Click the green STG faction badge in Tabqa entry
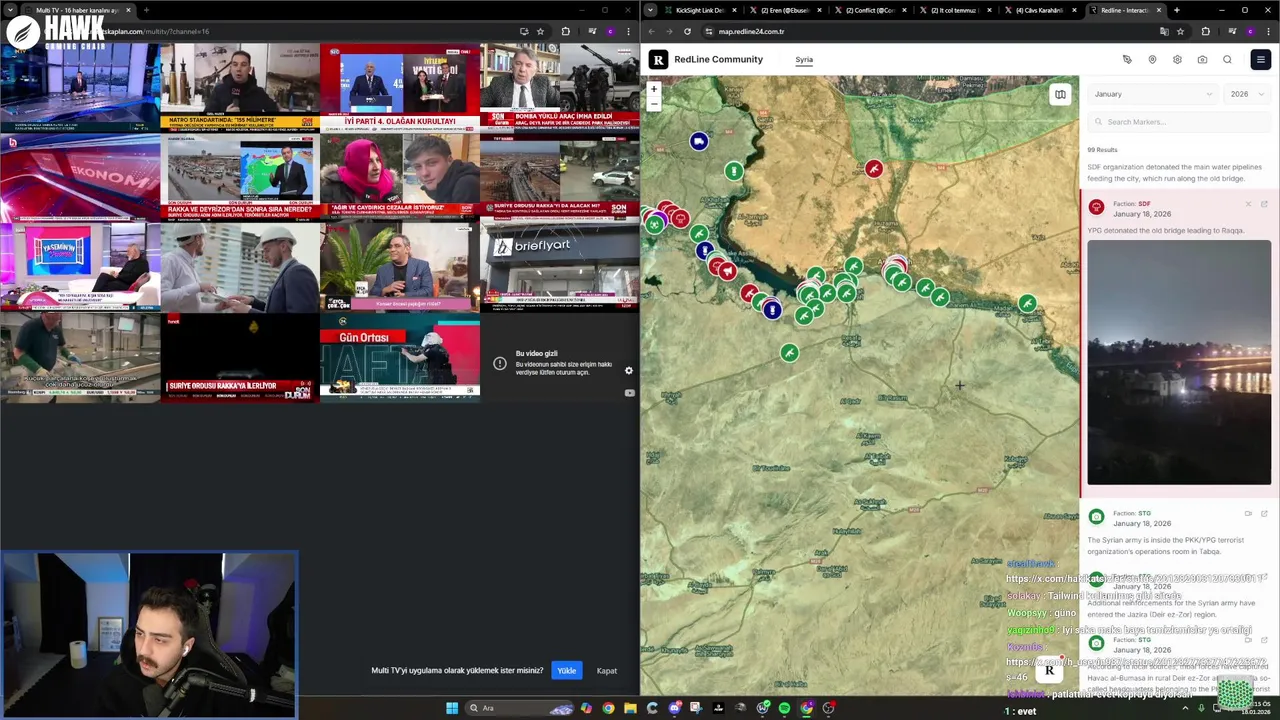This screenshot has height=720, width=1280. 1096,517
